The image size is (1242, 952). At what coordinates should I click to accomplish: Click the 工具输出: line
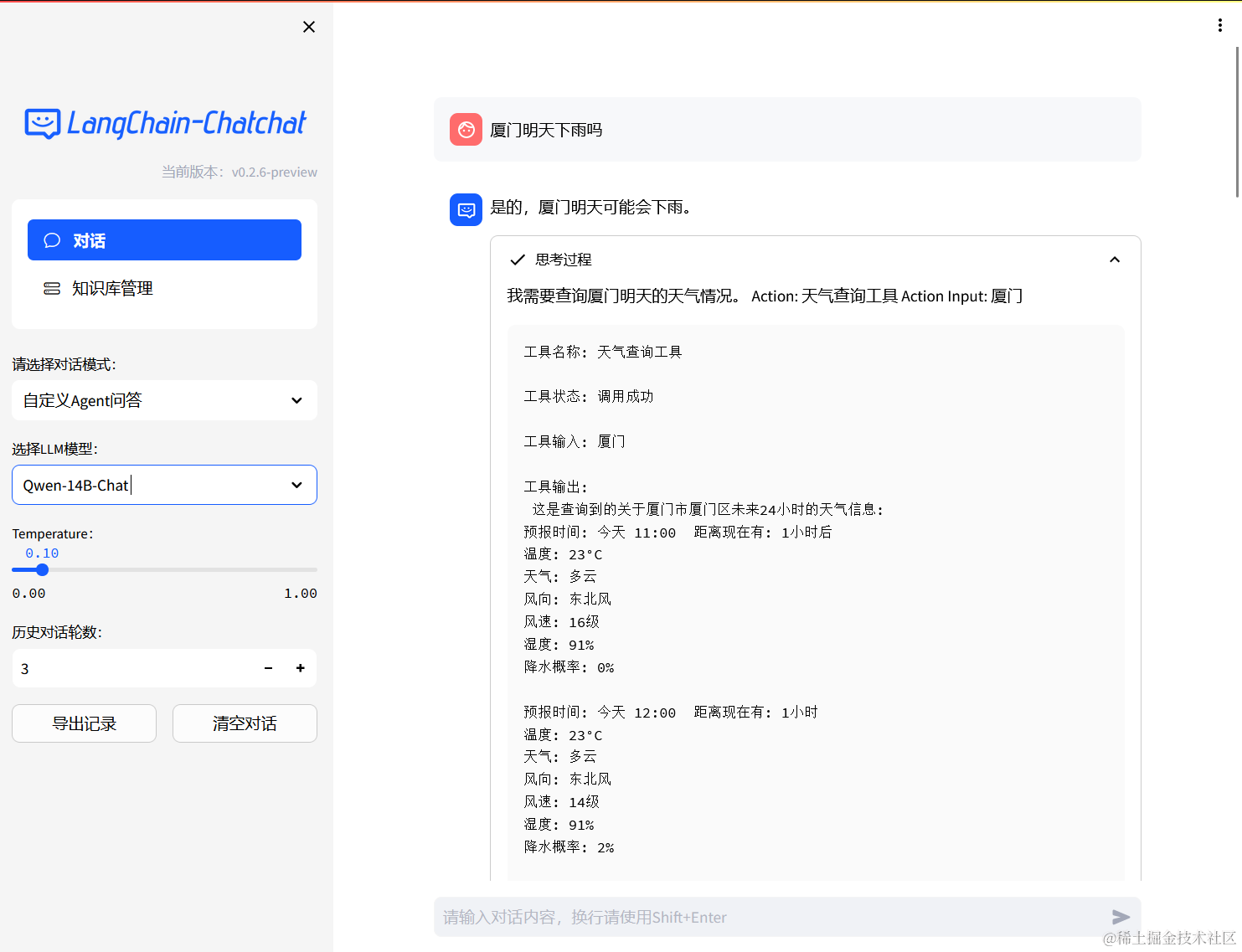tap(556, 486)
